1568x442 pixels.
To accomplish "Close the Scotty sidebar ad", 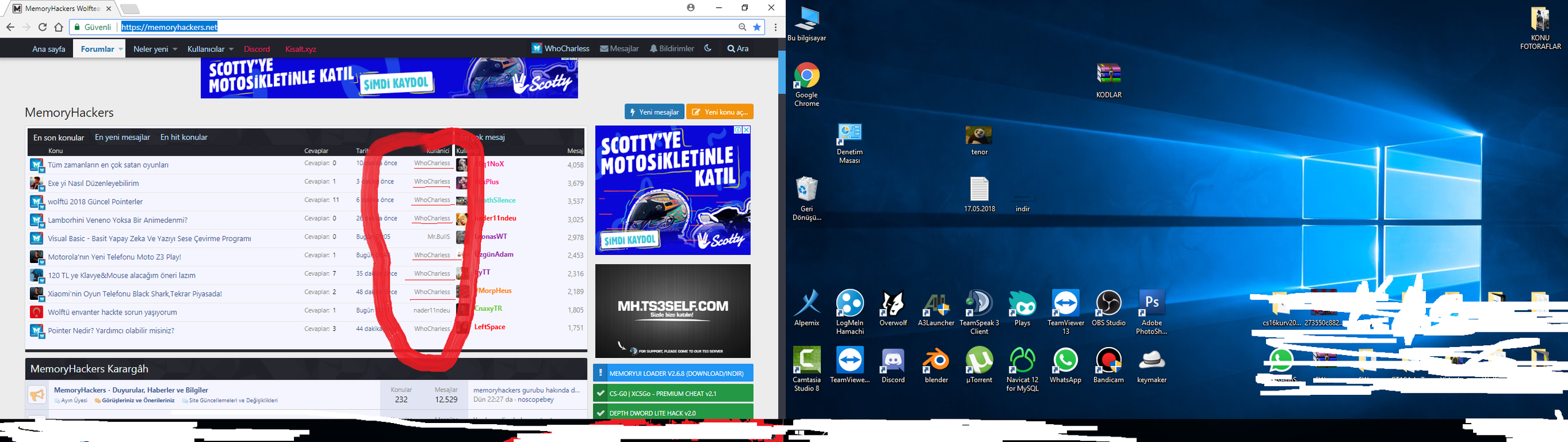I will [x=746, y=130].
